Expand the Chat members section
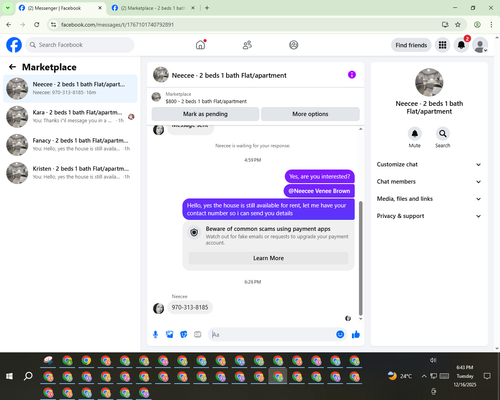The image size is (500, 400). click(x=429, y=182)
